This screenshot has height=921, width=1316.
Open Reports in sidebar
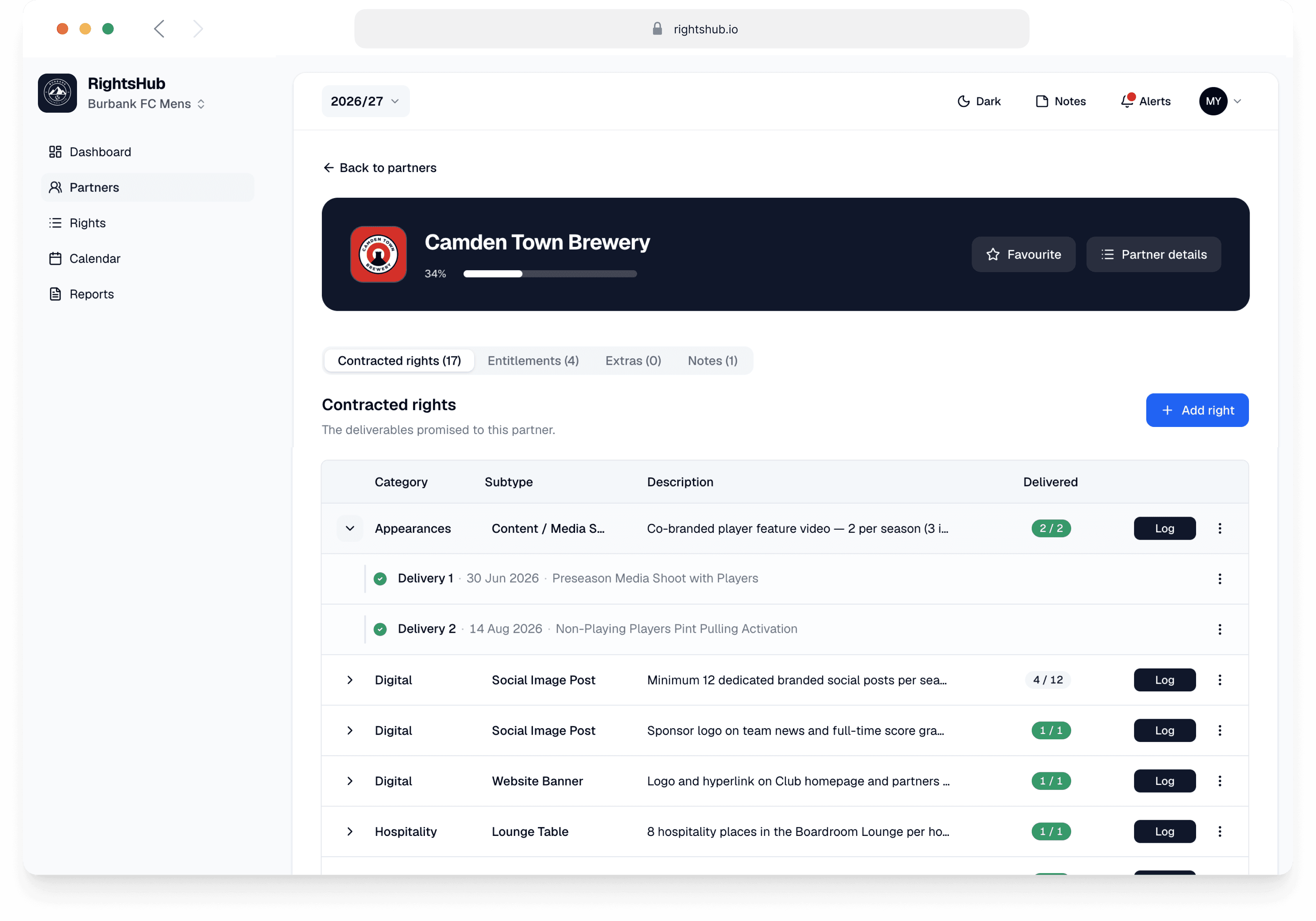coord(148,294)
